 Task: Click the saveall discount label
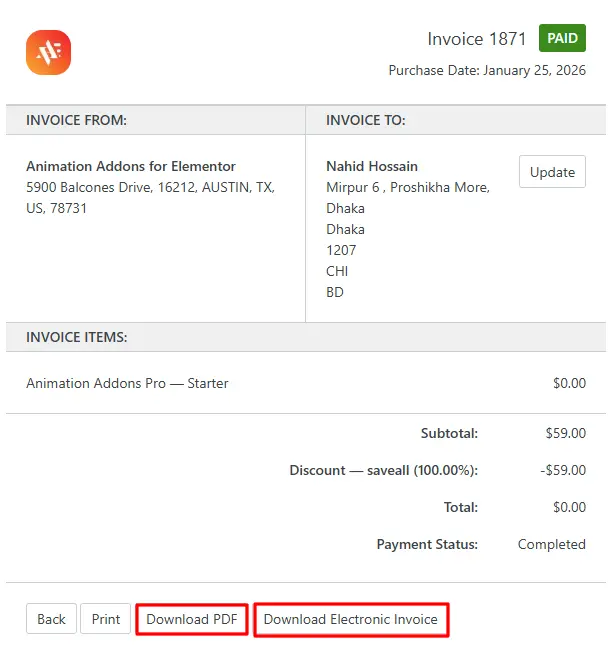tap(383, 470)
